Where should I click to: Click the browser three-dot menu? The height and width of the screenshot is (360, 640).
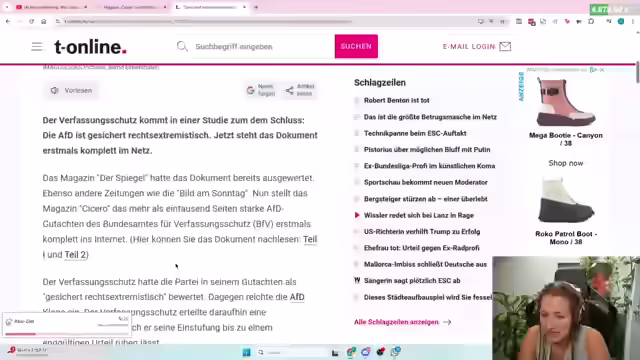point(633,21)
